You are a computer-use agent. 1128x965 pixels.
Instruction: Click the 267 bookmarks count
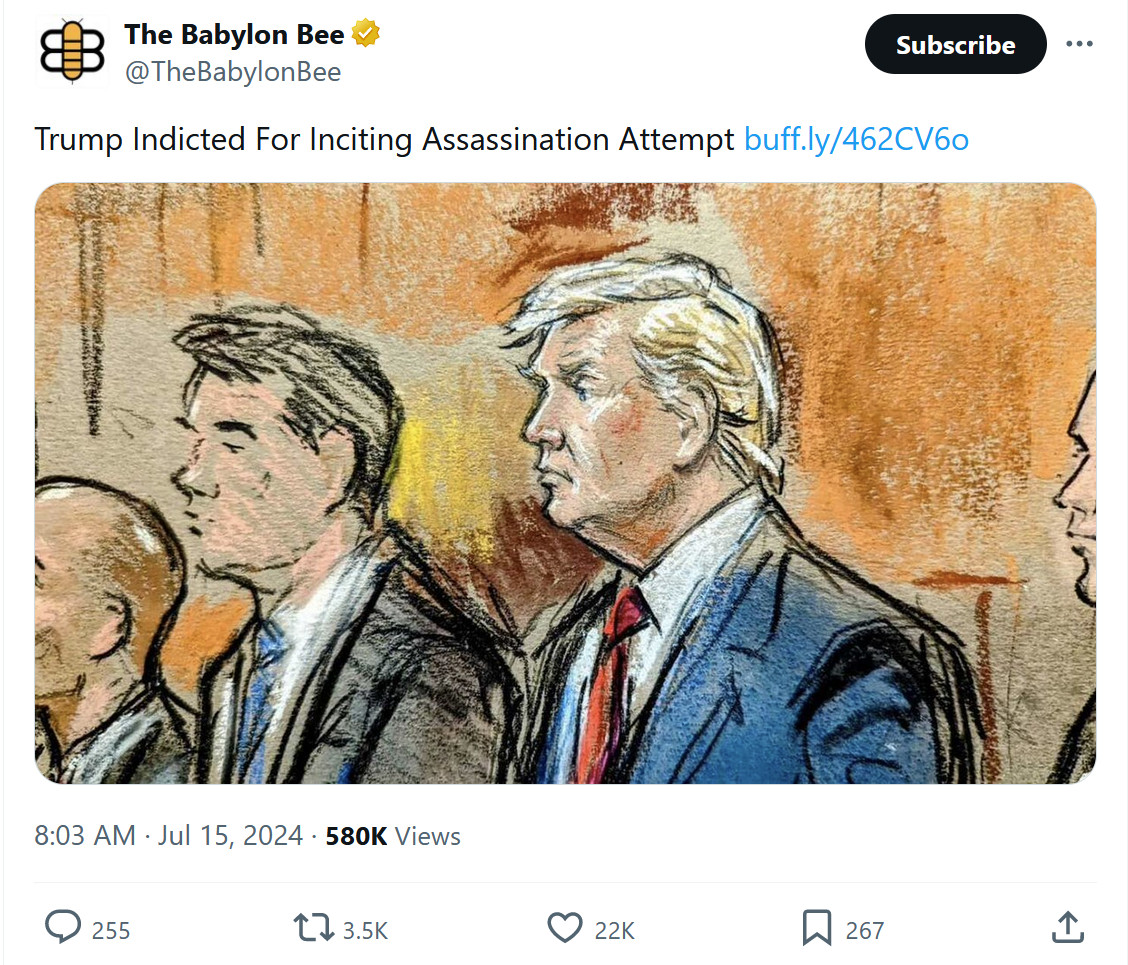pos(864,930)
